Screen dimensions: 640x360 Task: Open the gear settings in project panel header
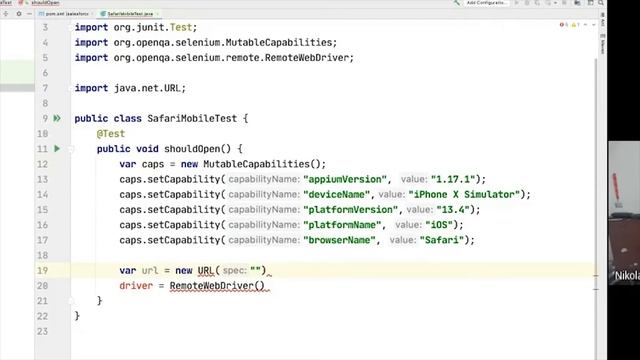(x=19, y=13)
